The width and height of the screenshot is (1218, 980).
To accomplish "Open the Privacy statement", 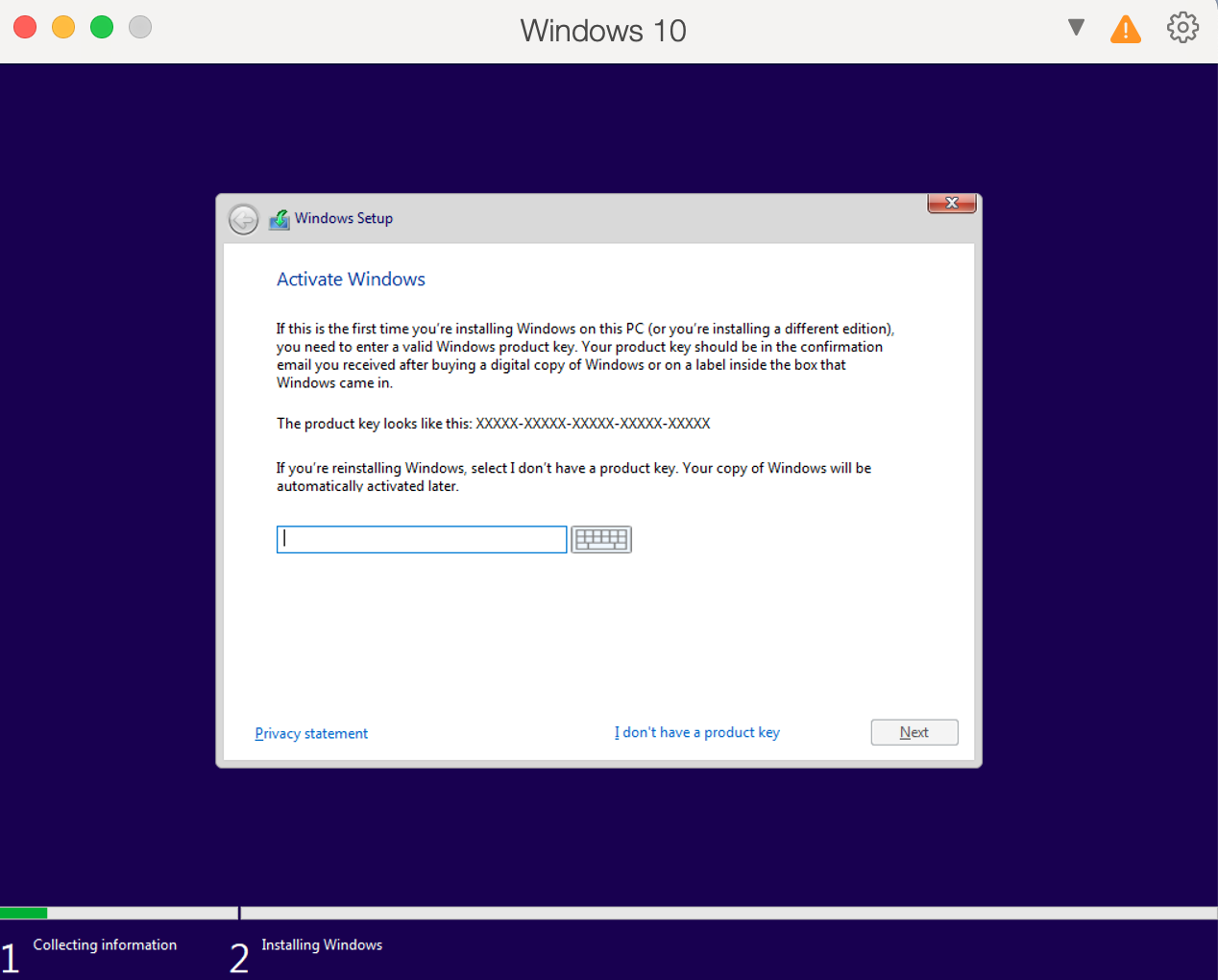I will click(310, 733).
